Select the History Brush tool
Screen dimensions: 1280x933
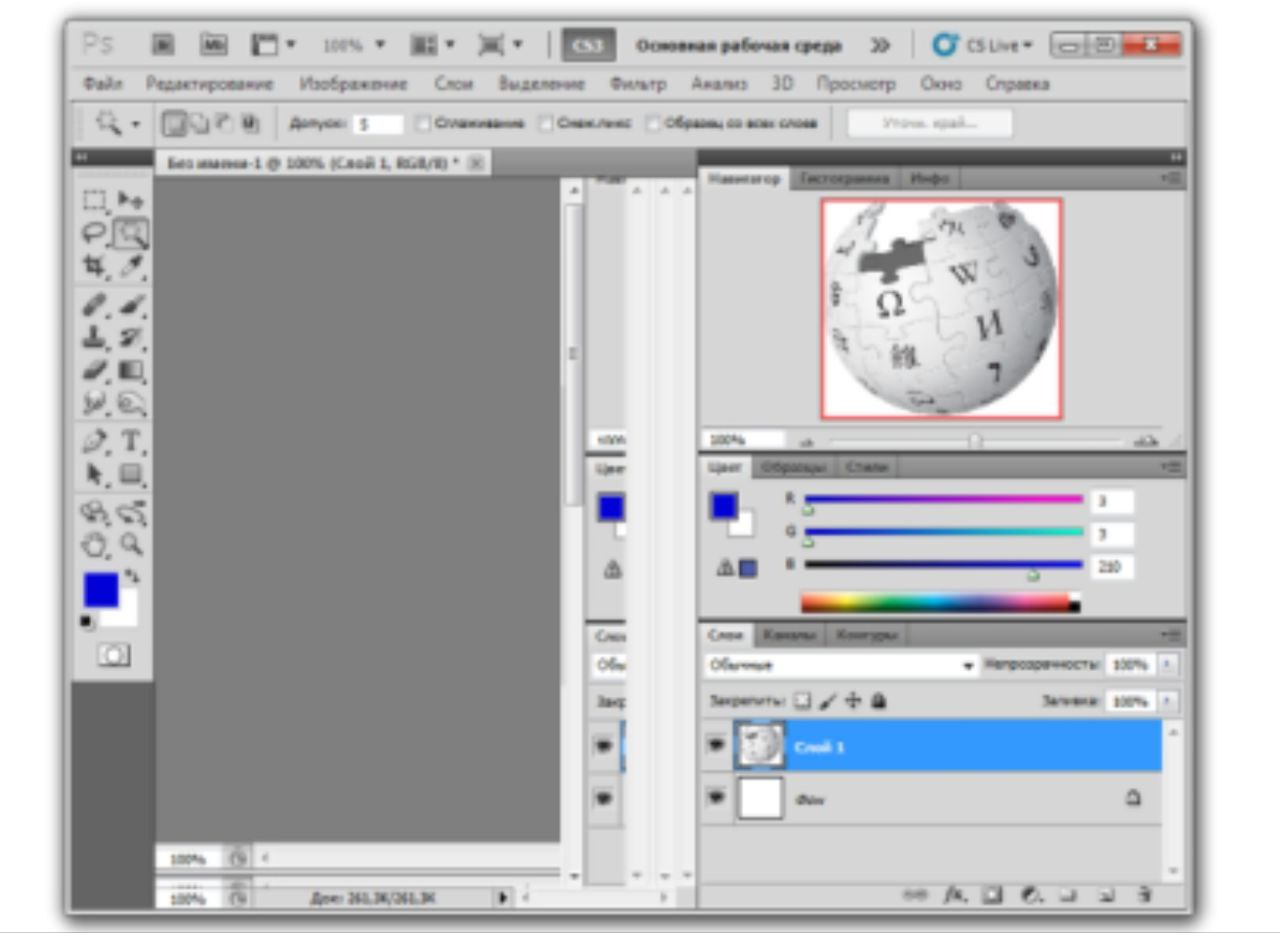coord(132,338)
